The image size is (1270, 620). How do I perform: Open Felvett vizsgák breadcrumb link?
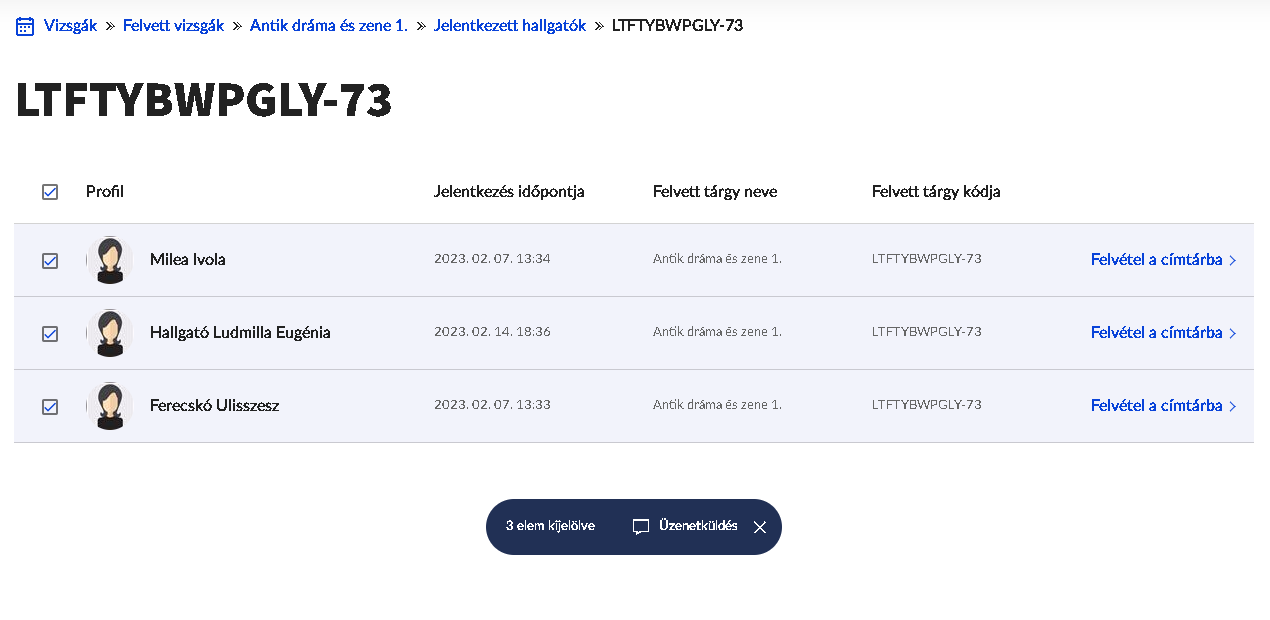tap(173, 26)
